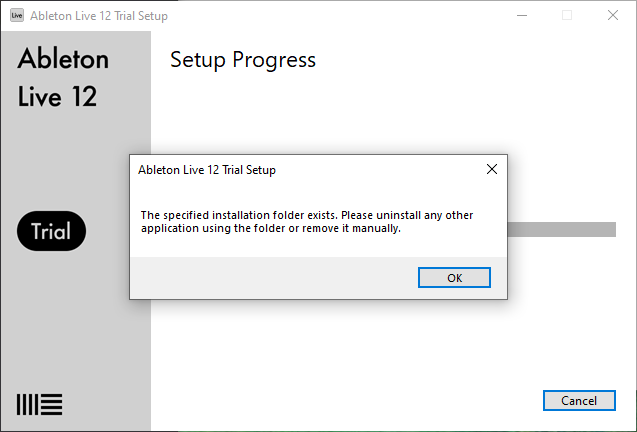Viewport: 637px width, 432px height.
Task: Click the installation progress bar
Action: (x=561, y=229)
